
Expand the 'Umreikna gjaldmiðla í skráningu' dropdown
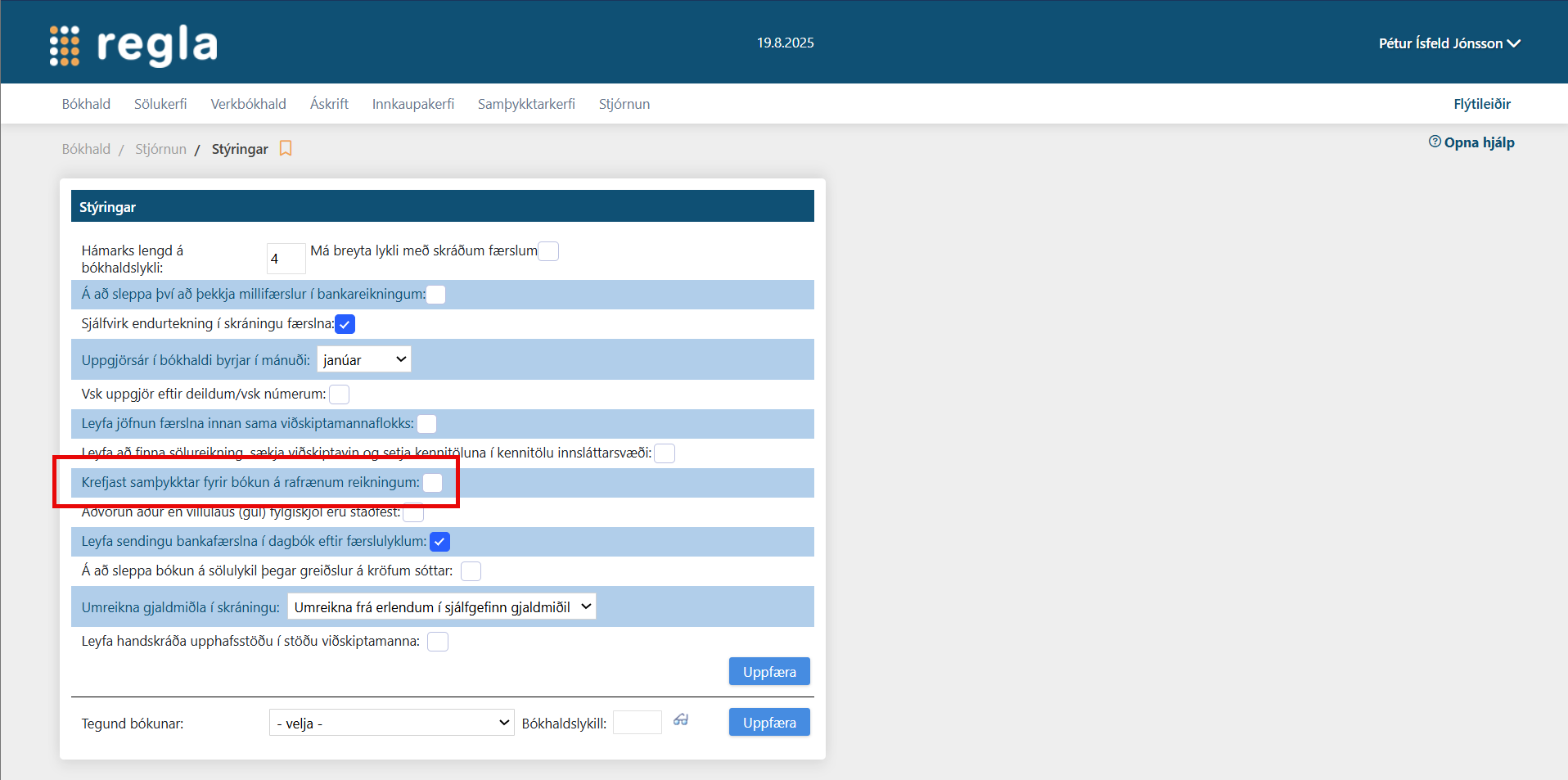442,607
